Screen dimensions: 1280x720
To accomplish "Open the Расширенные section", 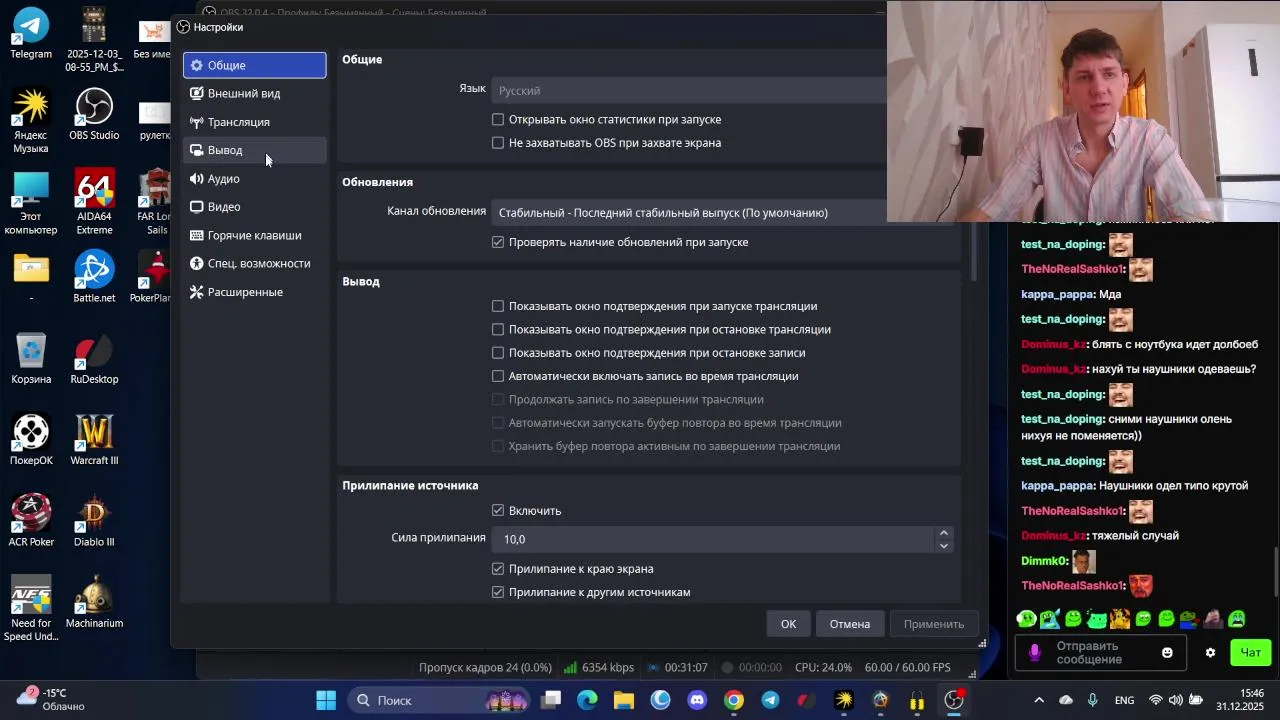I will pos(254,292).
